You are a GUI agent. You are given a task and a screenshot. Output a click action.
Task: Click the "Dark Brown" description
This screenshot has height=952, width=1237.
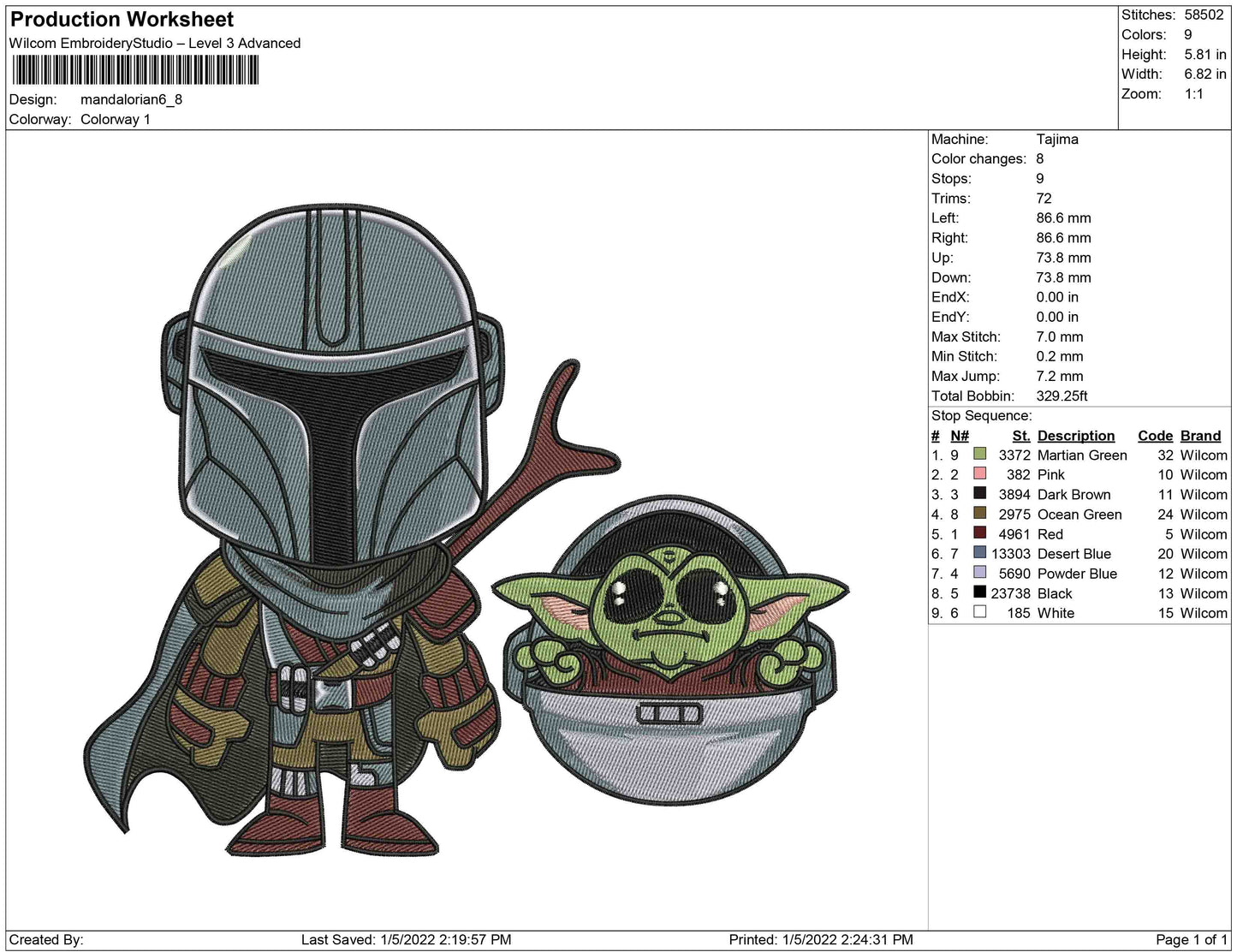tap(1074, 495)
